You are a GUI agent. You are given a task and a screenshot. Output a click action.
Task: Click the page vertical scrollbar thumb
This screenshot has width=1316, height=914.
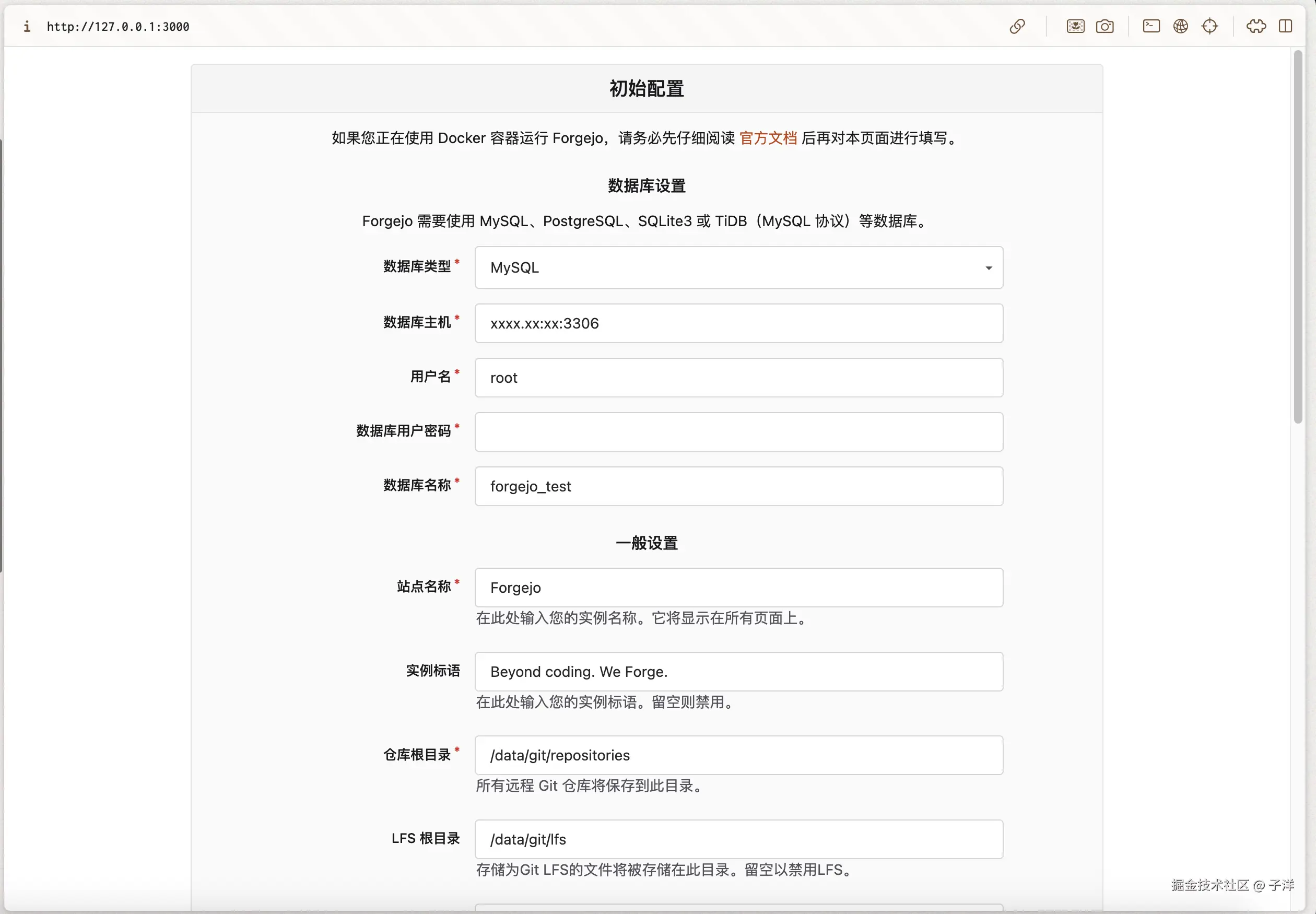pos(1298,238)
